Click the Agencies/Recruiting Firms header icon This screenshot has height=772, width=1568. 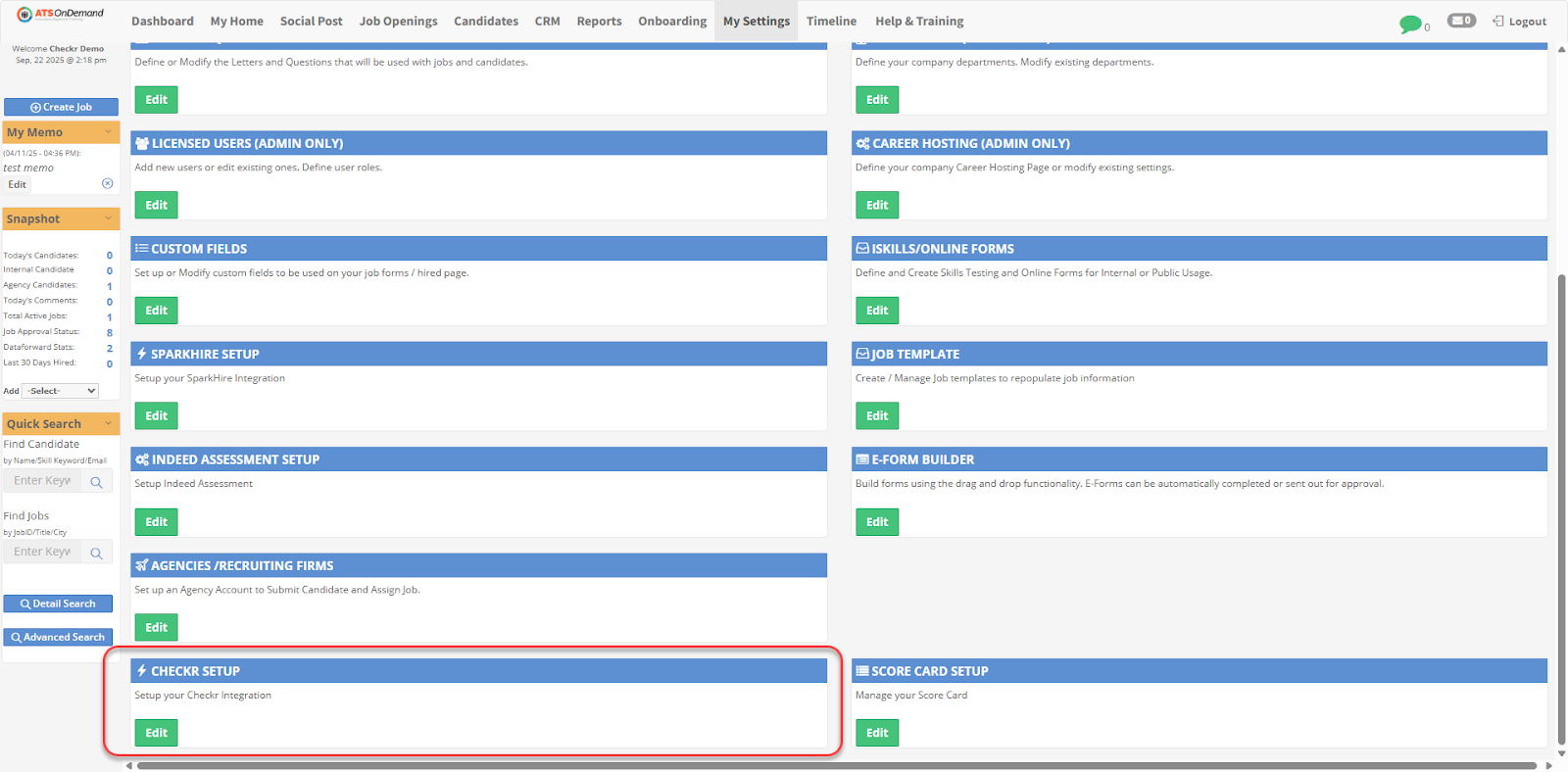(142, 565)
